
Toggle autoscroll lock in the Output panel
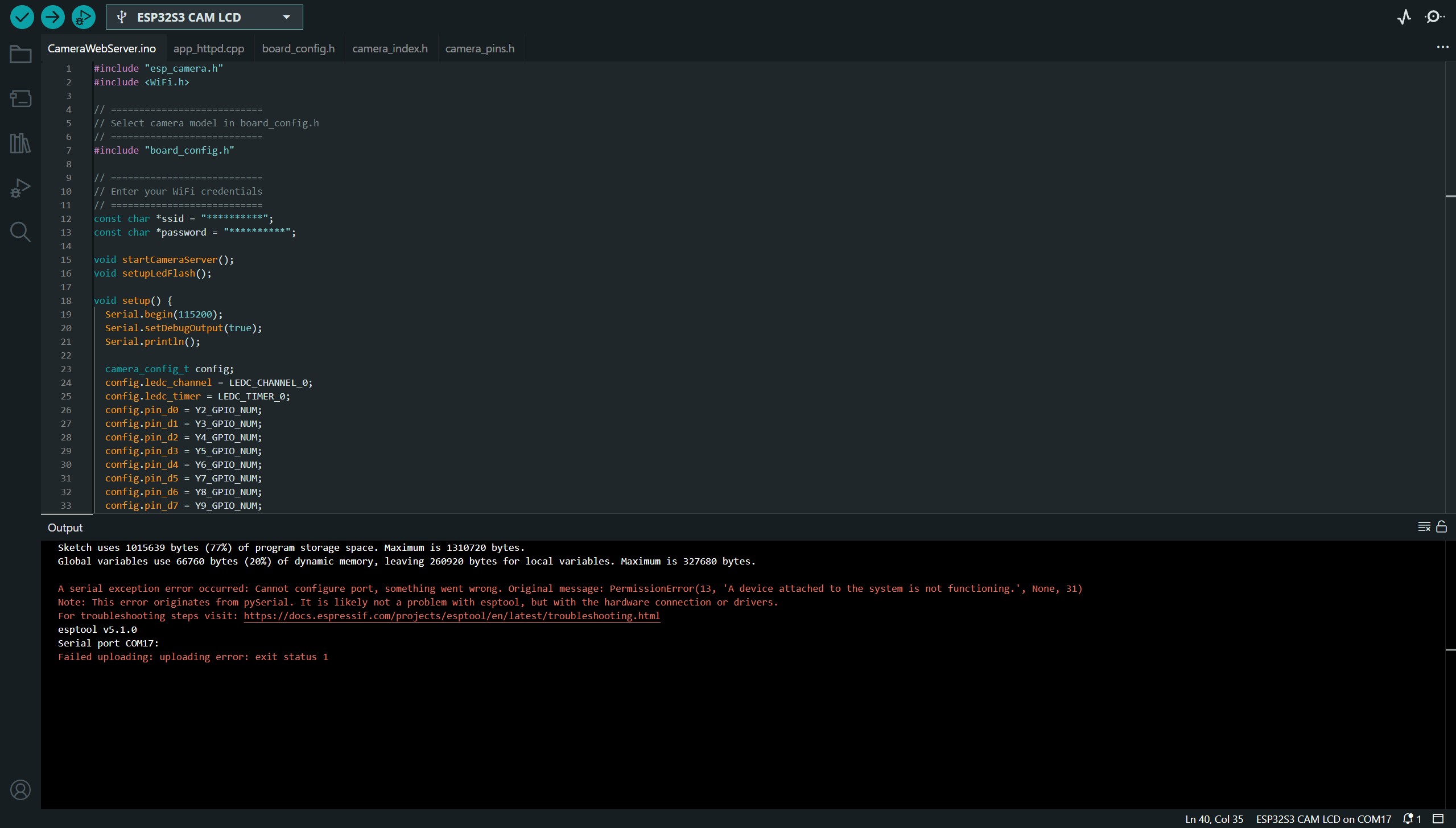pos(1441,526)
